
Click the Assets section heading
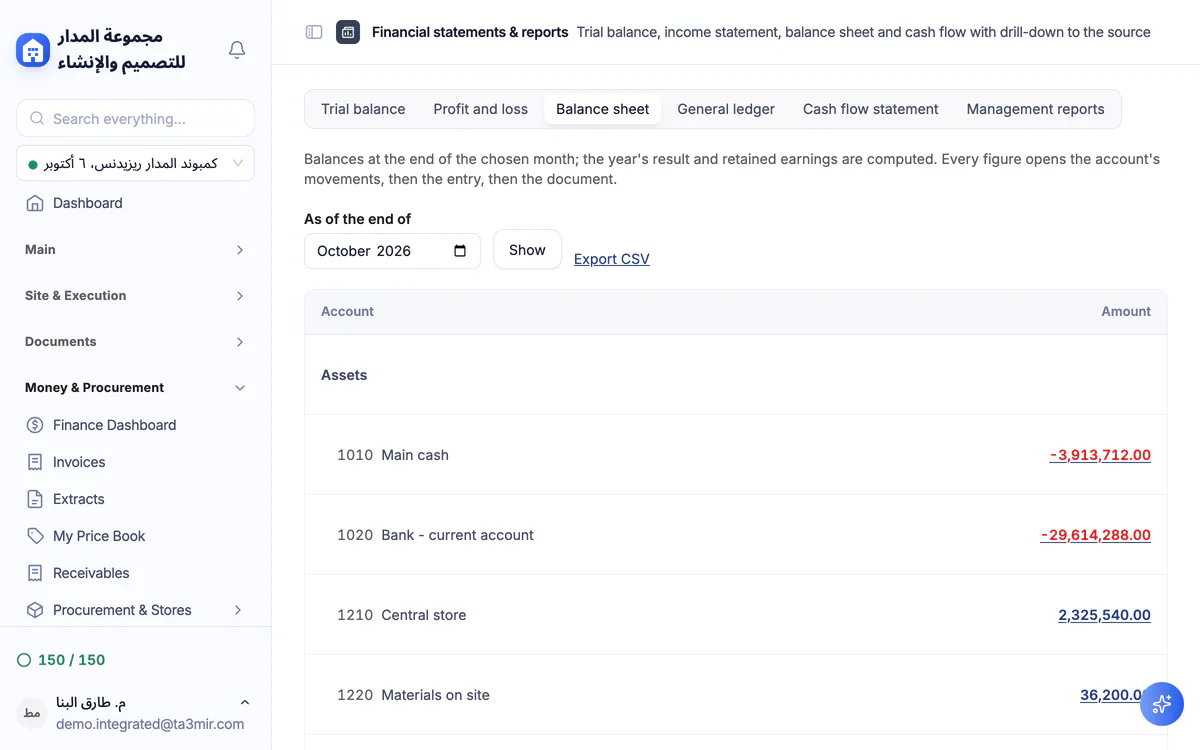(344, 375)
